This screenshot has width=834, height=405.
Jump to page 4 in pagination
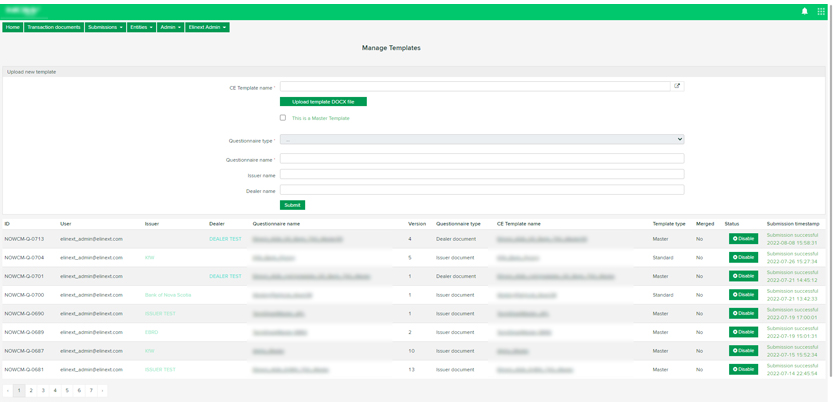tap(55, 391)
